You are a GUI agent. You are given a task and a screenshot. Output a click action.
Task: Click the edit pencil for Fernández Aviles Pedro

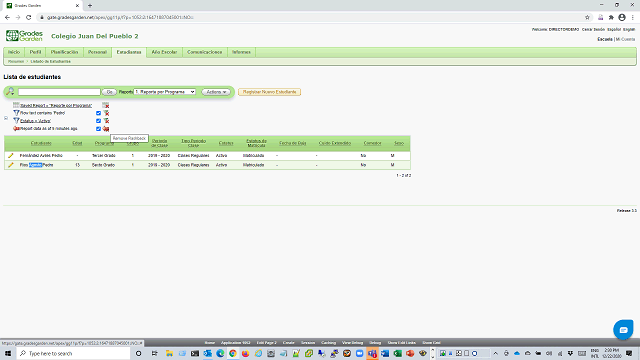(11, 156)
